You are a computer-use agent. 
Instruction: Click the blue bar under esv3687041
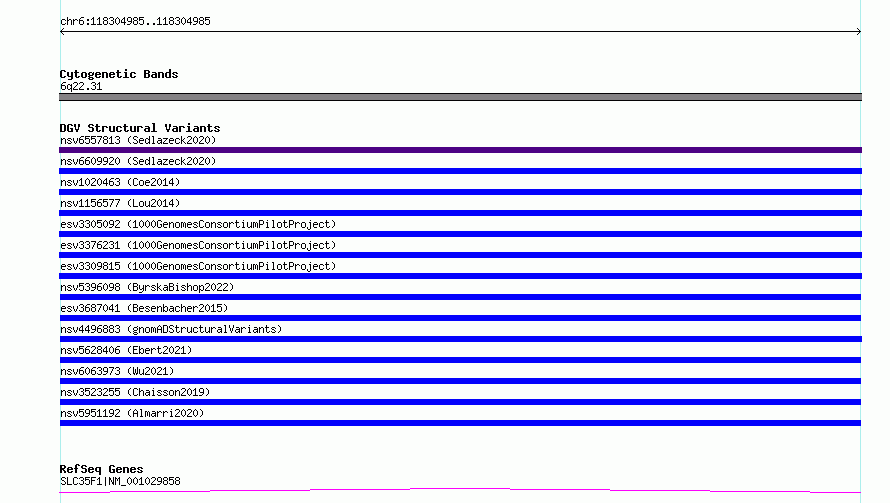[x=460, y=318]
